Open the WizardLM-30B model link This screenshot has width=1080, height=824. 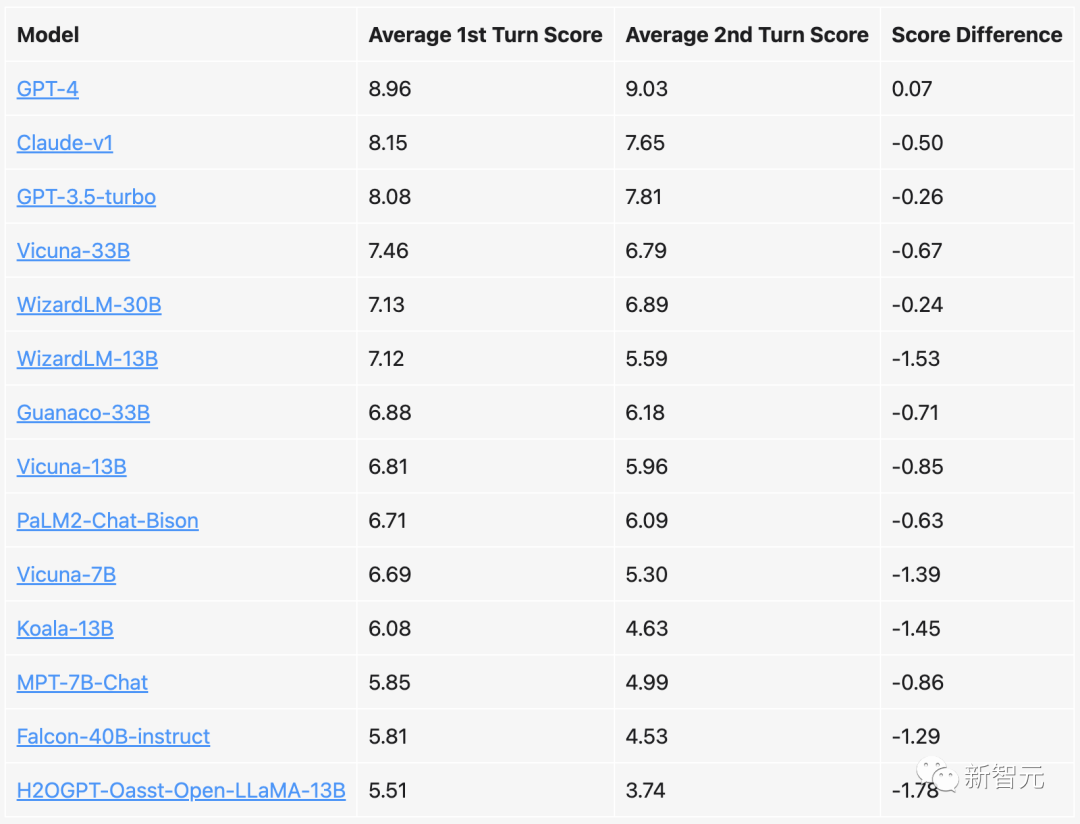(89, 305)
